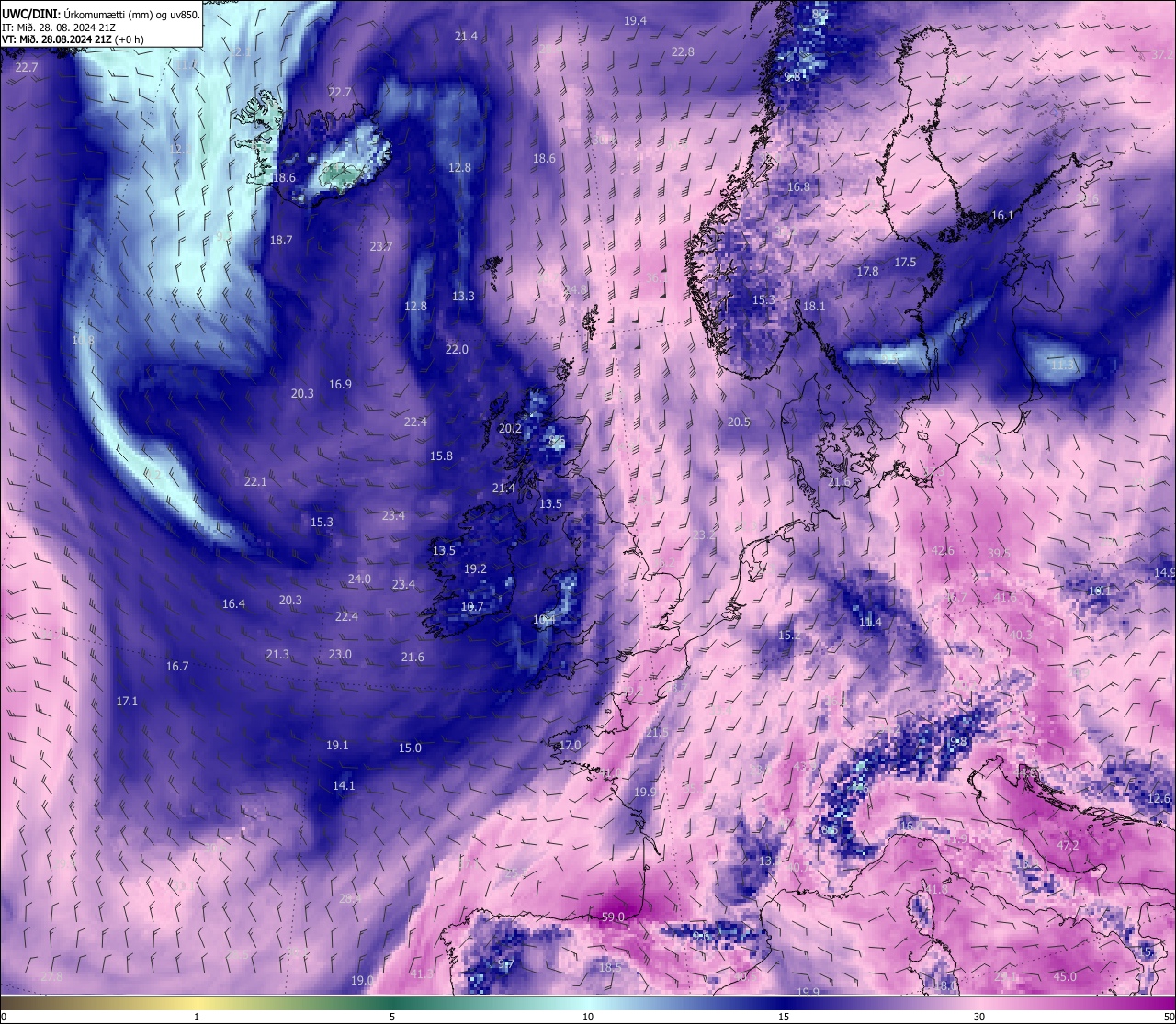
Task: Click the 37.2 value on the map
Action: [1162, 54]
